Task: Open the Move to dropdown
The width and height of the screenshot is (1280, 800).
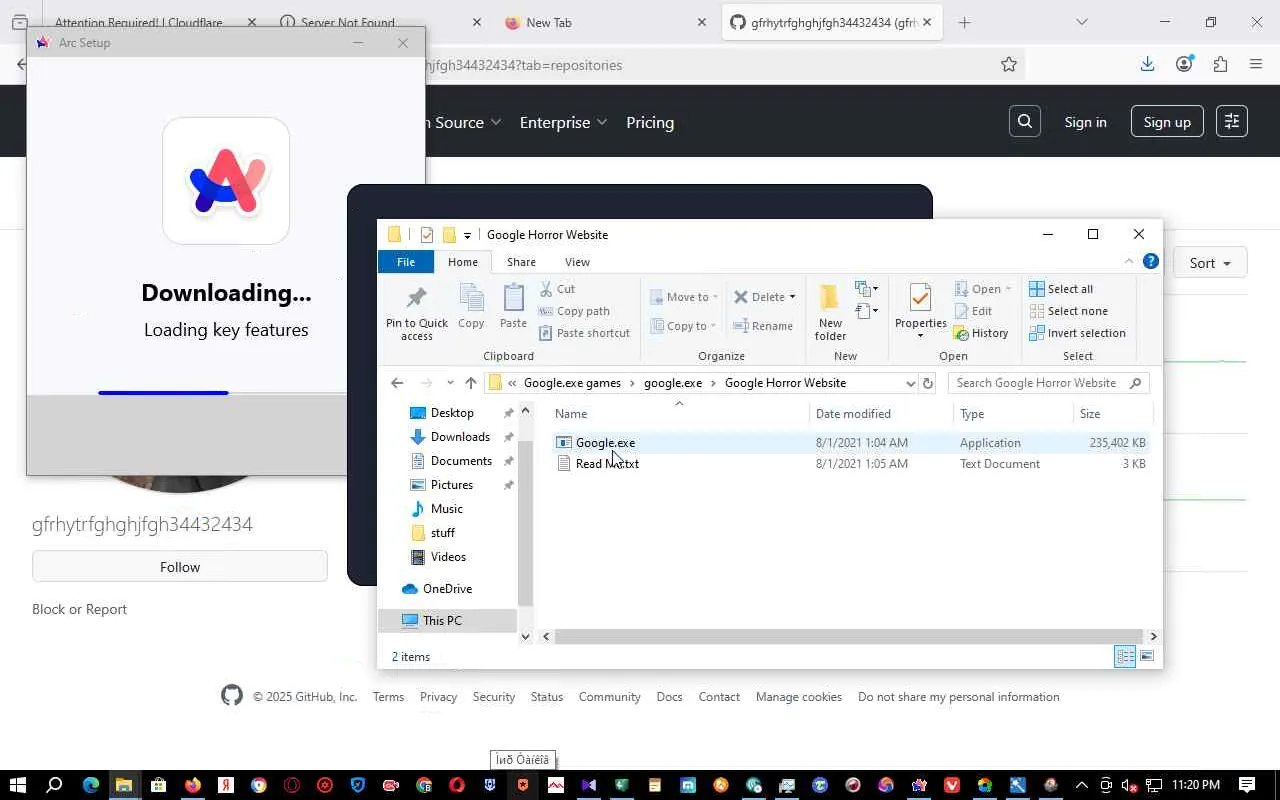Action: pos(684,297)
